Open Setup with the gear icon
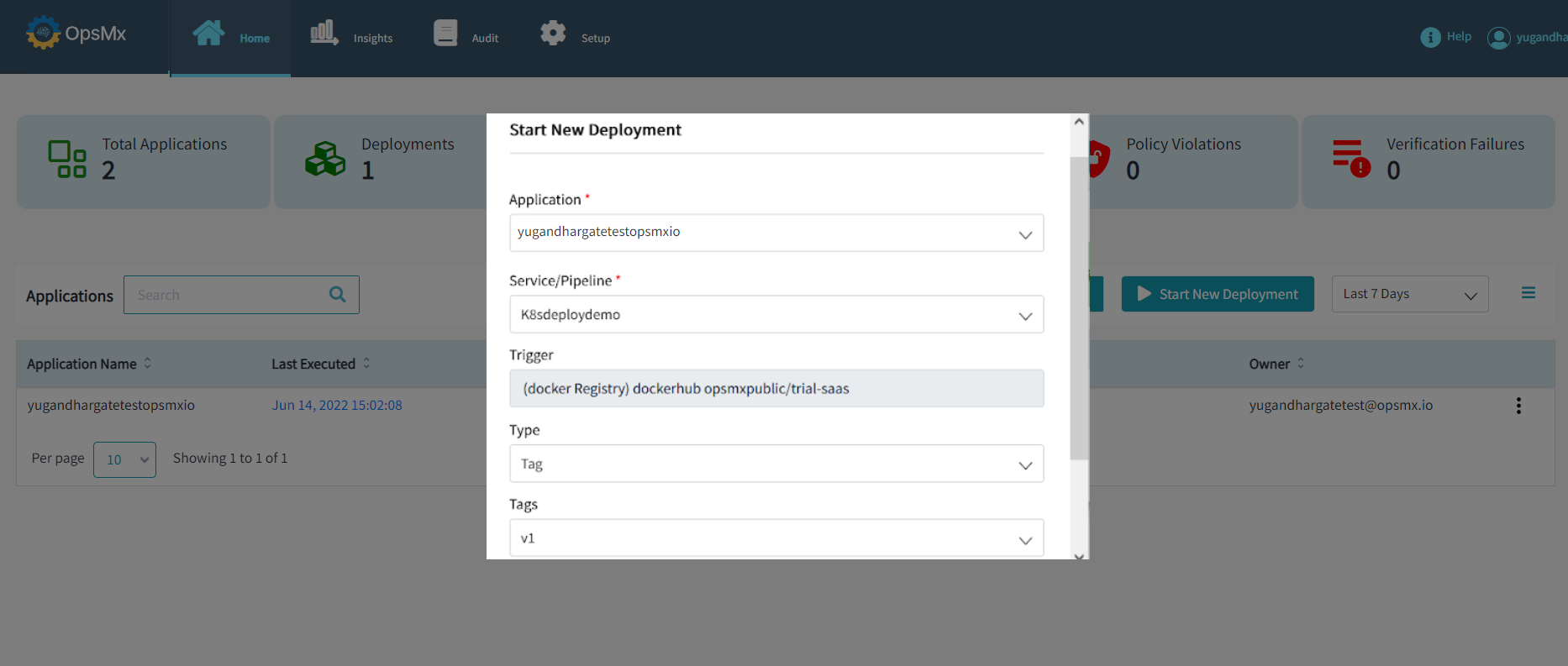This screenshot has width=1568, height=666. pos(553,34)
